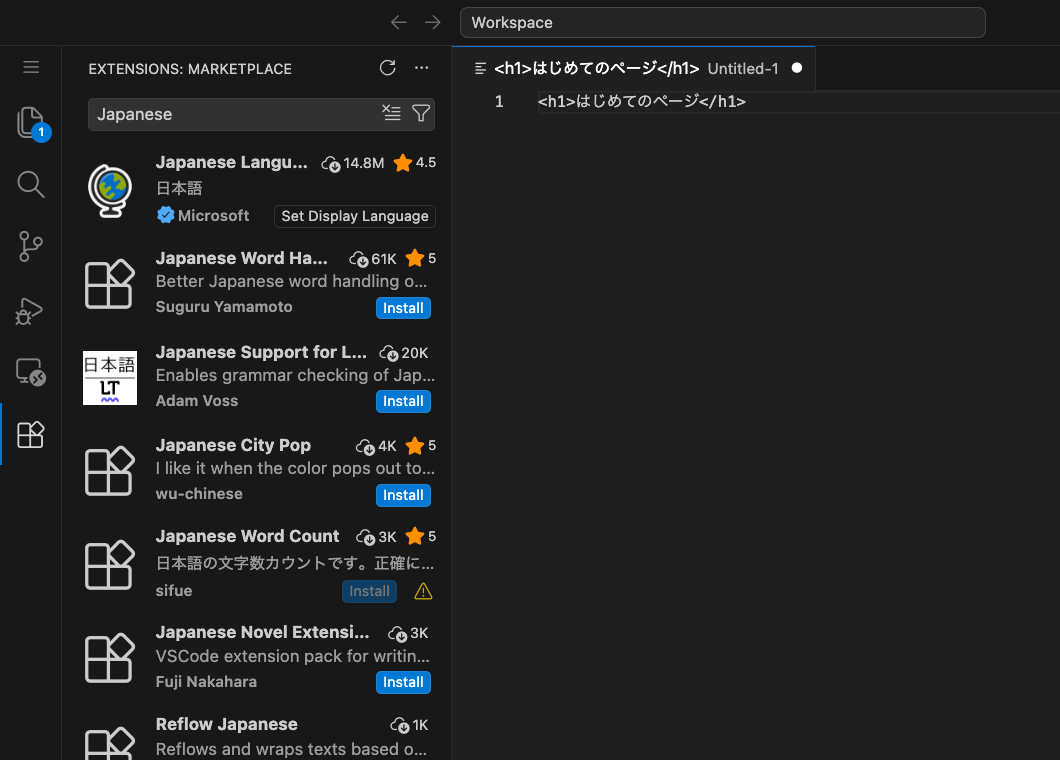Viewport: 1060px width, 760px height.
Task: Click Set Display Language button
Action: [355, 216]
